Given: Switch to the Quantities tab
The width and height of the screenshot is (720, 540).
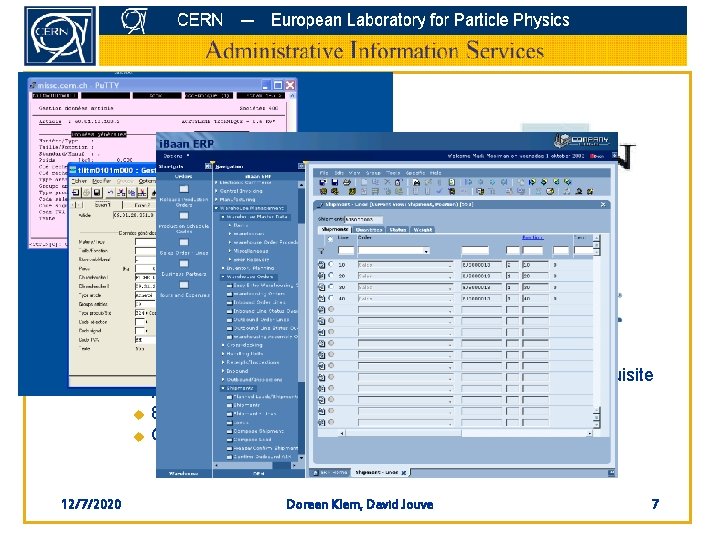Looking at the screenshot, I should pos(369,230).
